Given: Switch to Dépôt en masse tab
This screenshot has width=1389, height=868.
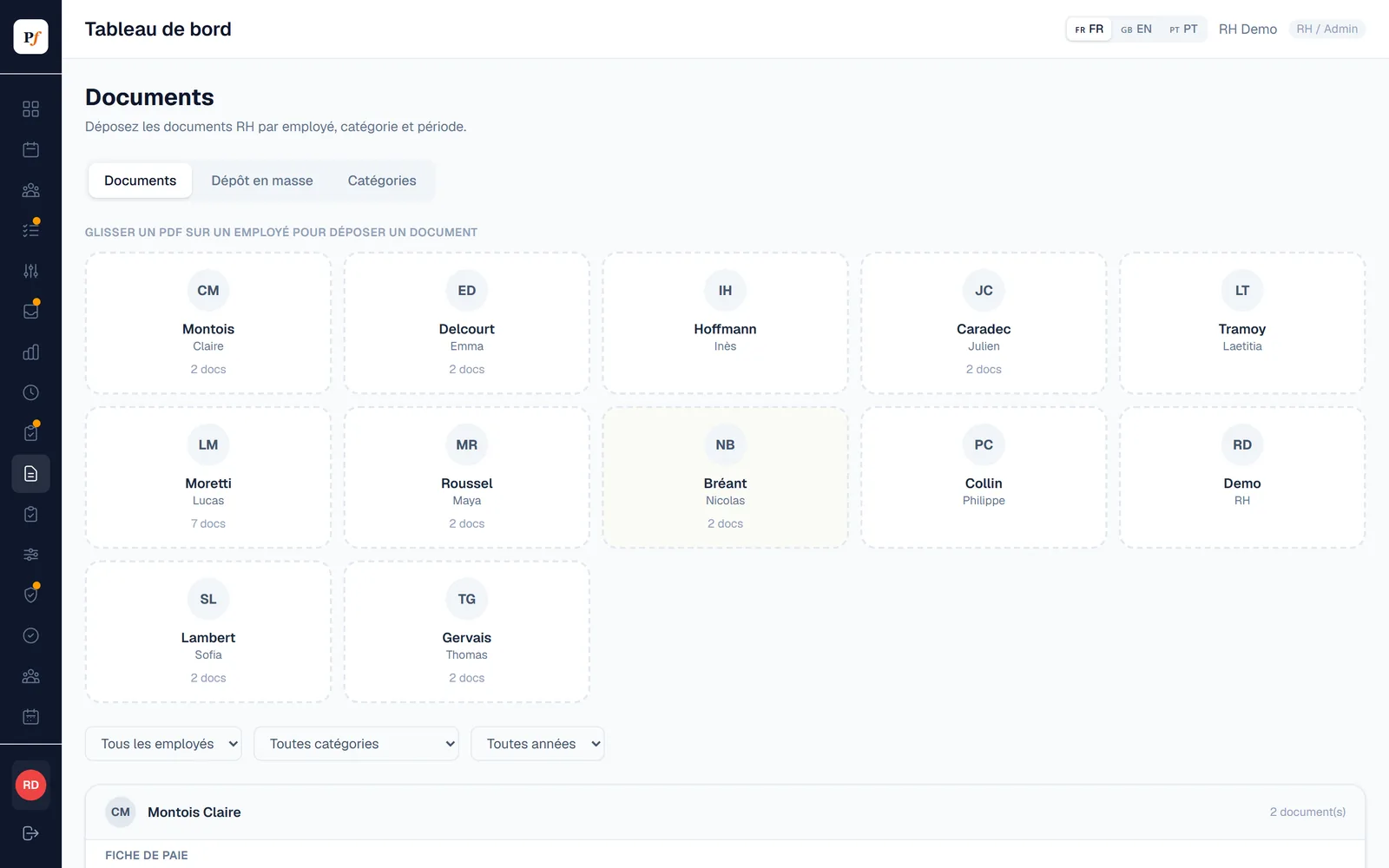Looking at the screenshot, I should [262, 181].
